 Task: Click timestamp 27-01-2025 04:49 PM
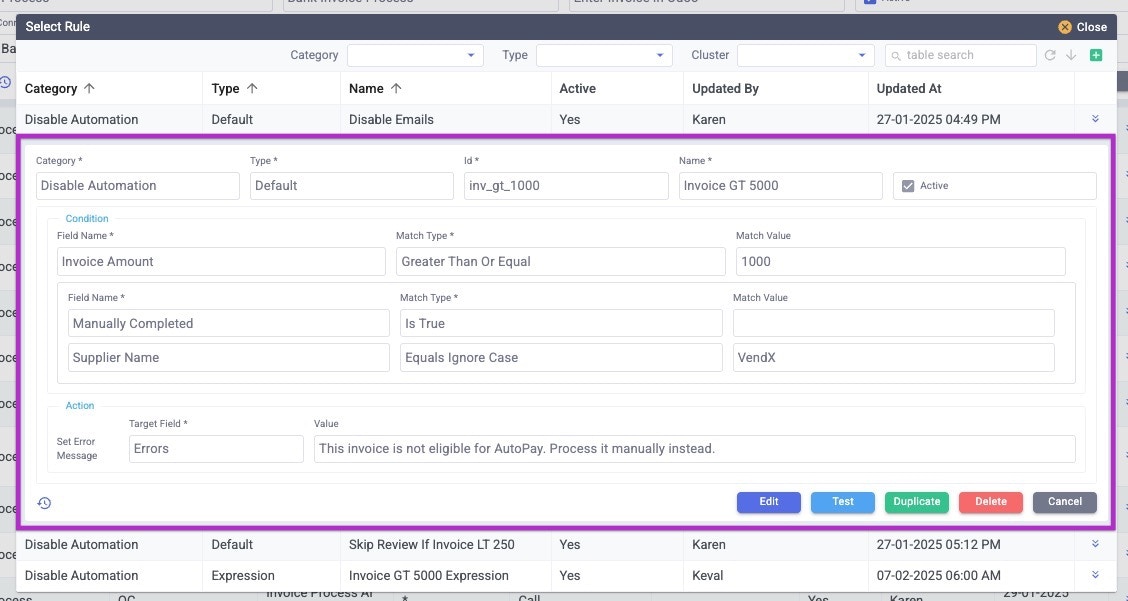938,119
